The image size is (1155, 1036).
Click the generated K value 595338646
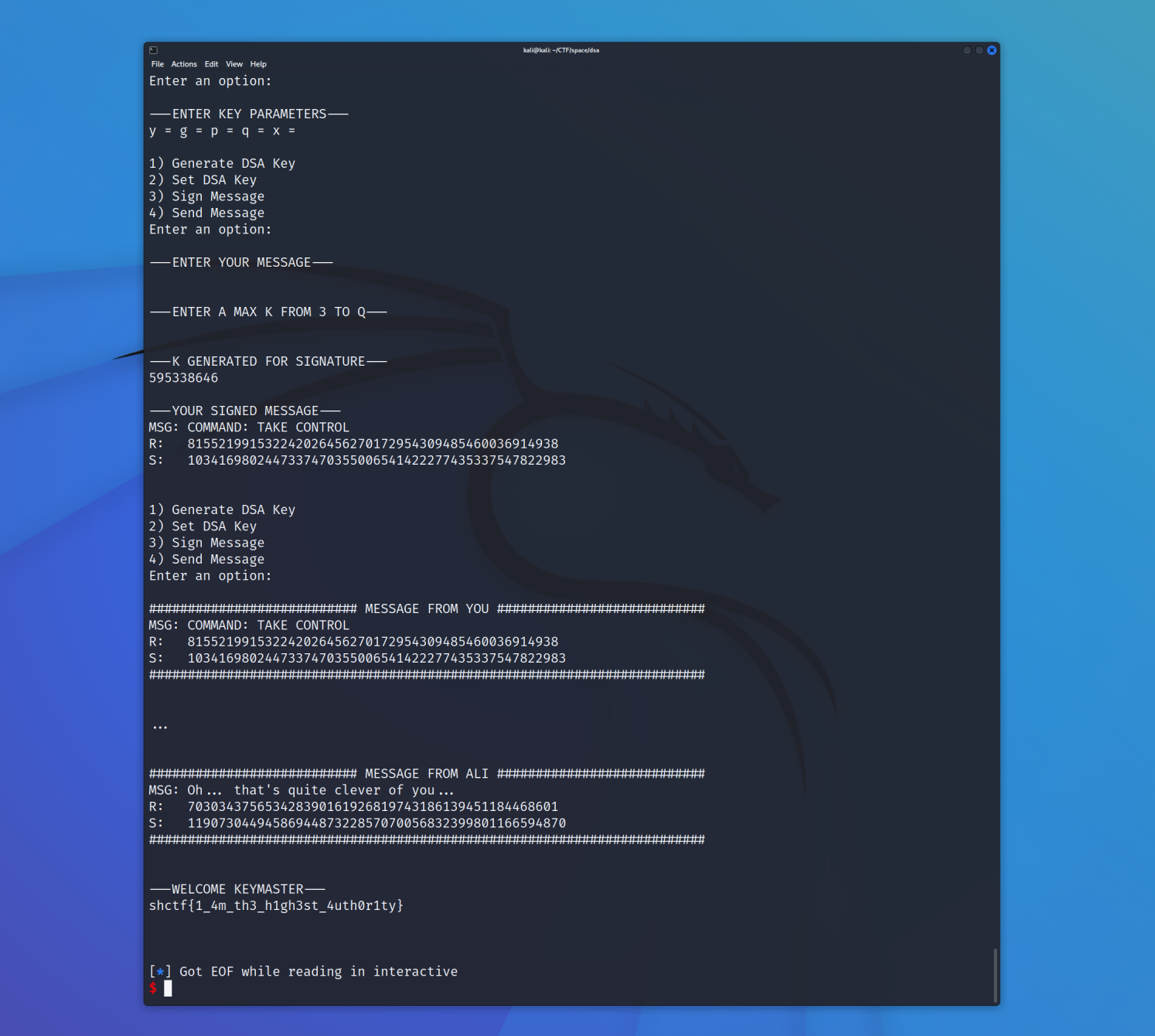pyautogui.click(x=183, y=378)
